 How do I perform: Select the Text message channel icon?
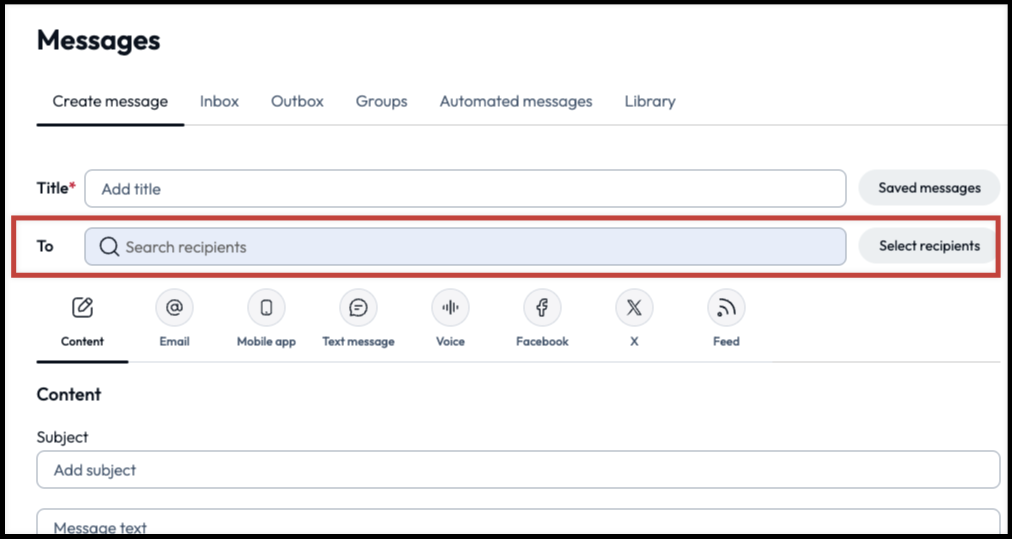point(358,308)
